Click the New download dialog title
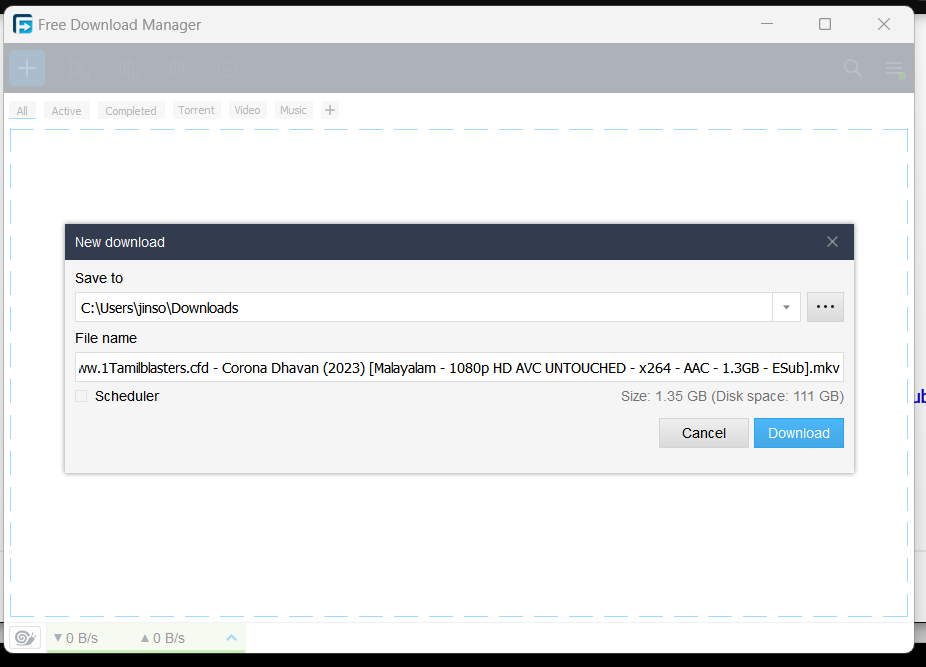Image resolution: width=926 pixels, height=667 pixels. [120, 242]
